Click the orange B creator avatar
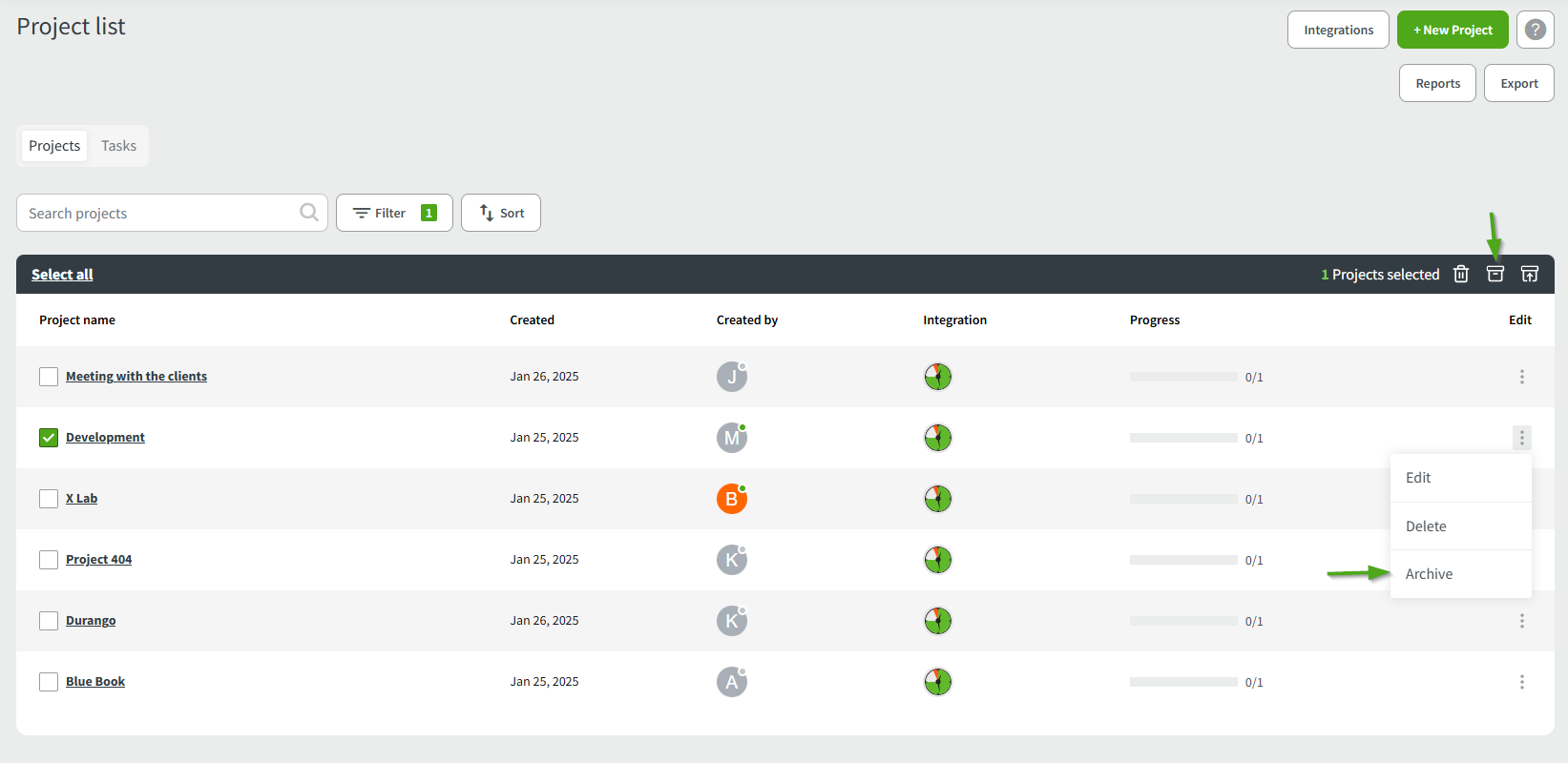The width and height of the screenshot is (1568, 763). (731, 499)
